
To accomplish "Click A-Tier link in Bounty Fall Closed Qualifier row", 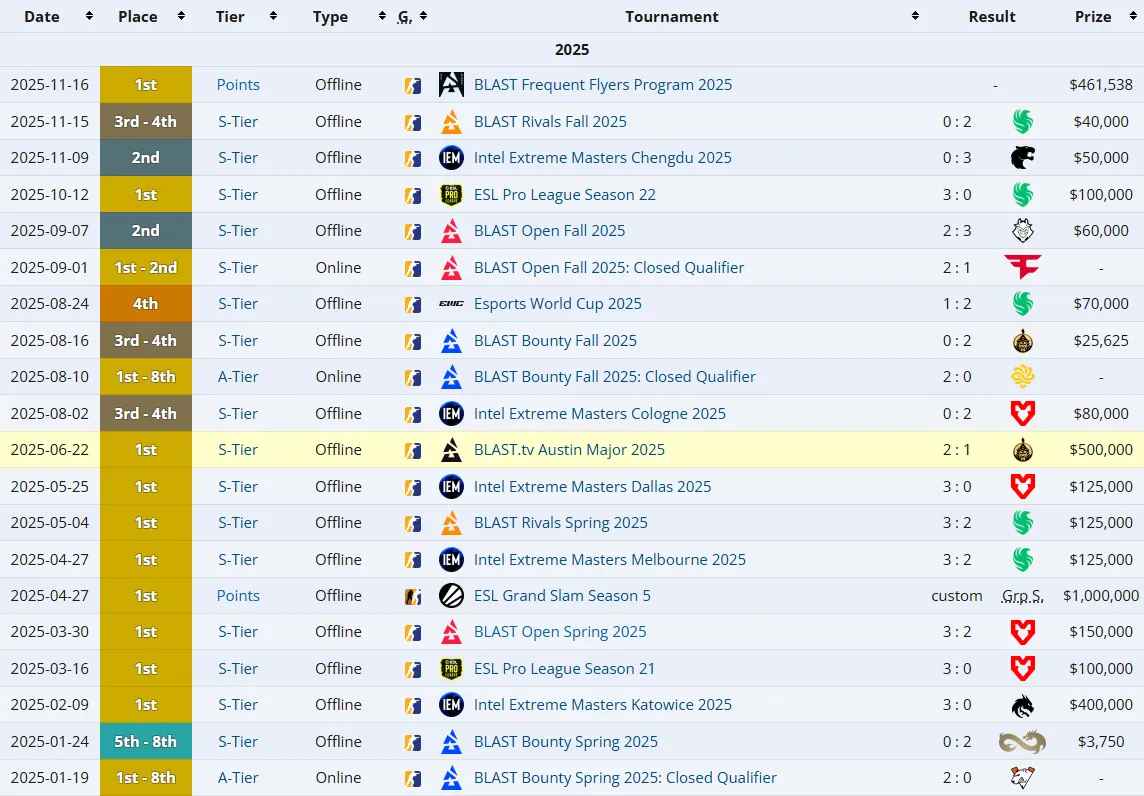I will tap(238, 376).
